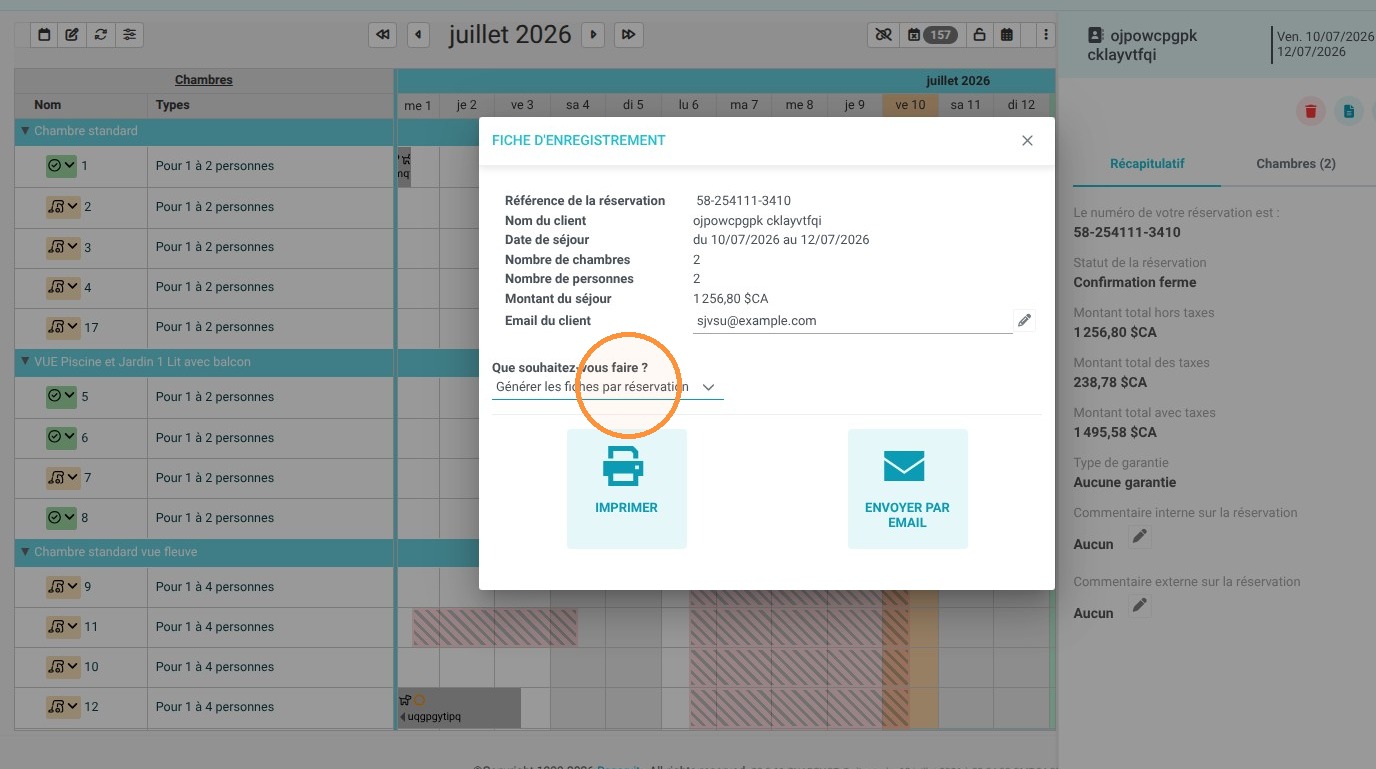The width and height of the screenshot is (1376, 769).
Task: Open the vertical three-dots more menu
Action: 1046,35
